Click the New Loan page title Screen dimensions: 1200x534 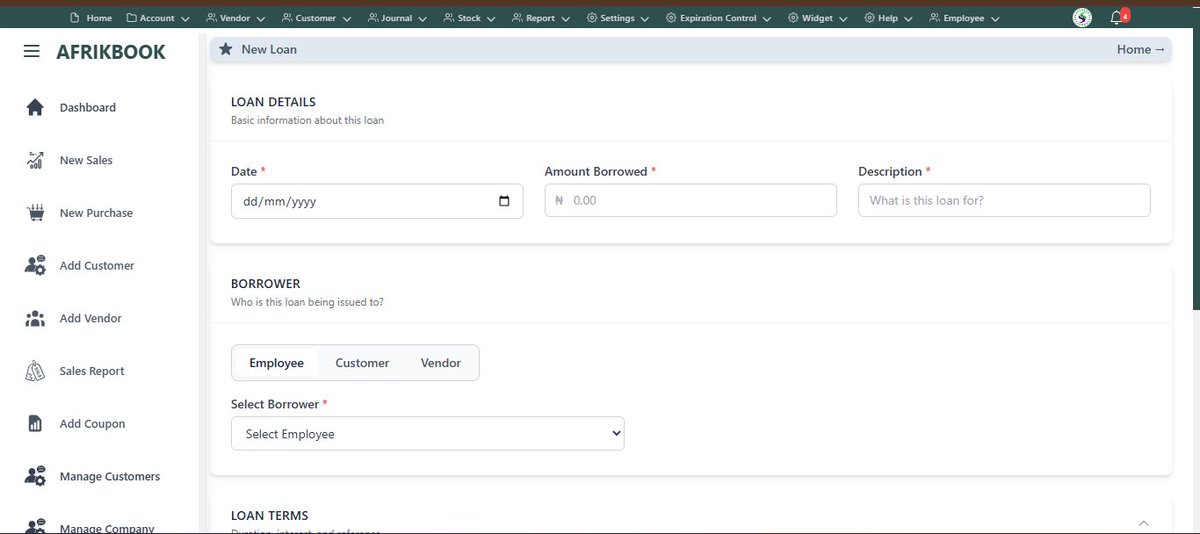[269, 49]
